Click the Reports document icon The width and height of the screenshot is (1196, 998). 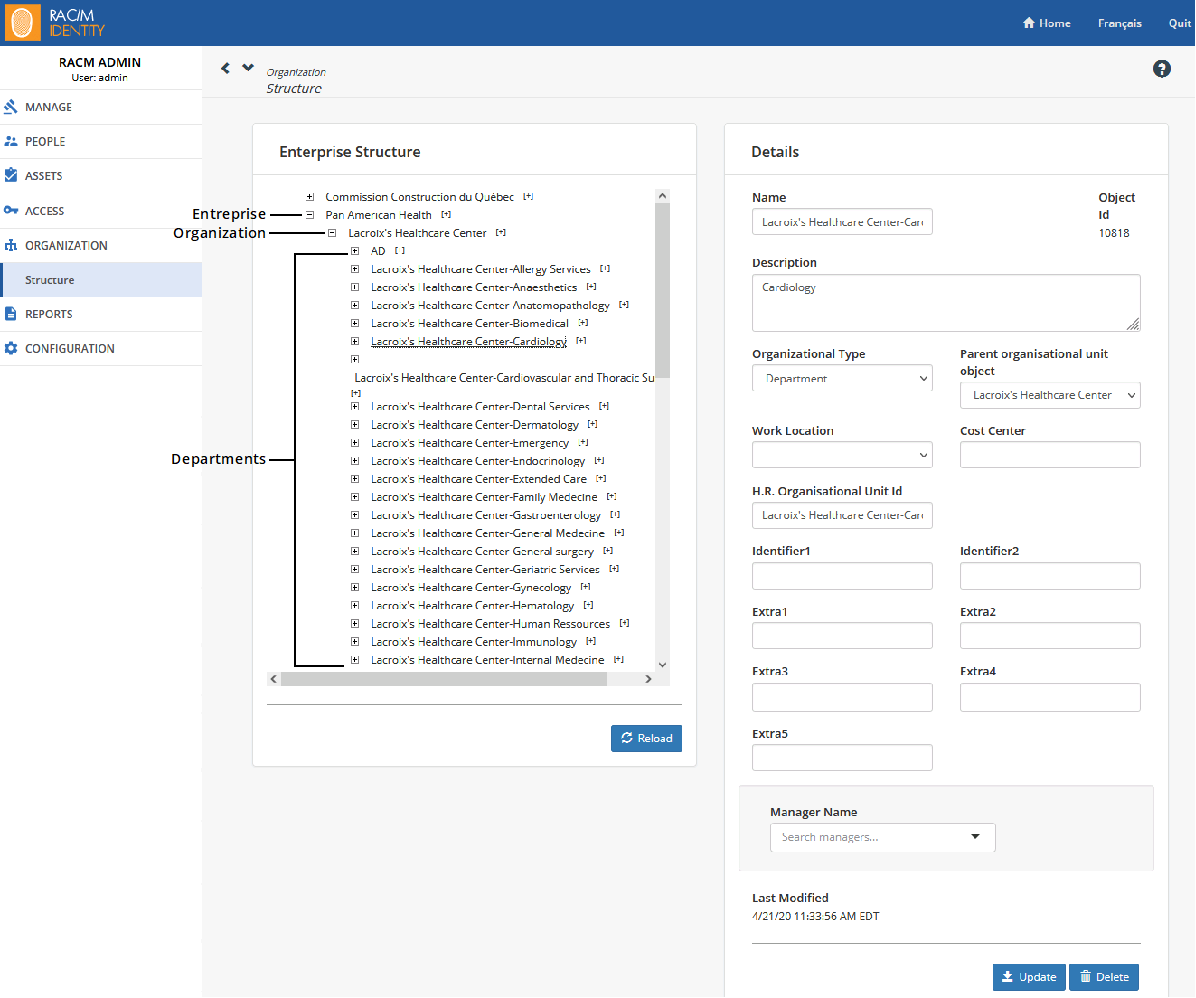11,314
